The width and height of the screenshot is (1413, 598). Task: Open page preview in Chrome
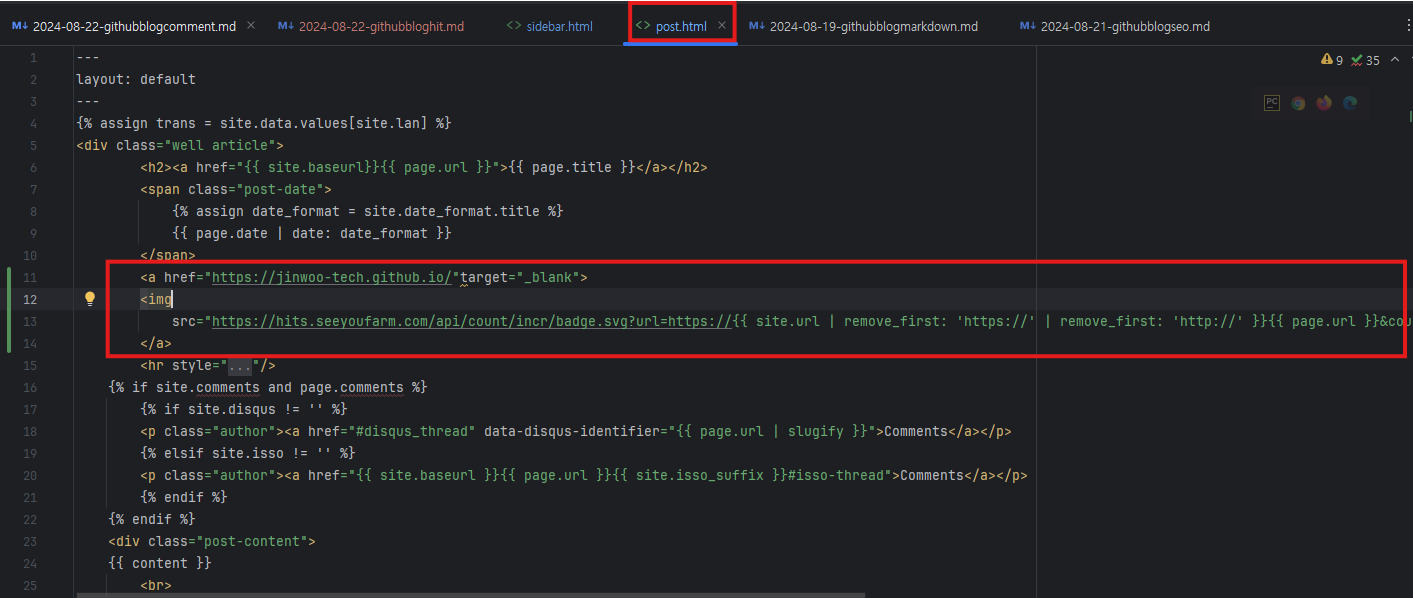pos(1298,102)
